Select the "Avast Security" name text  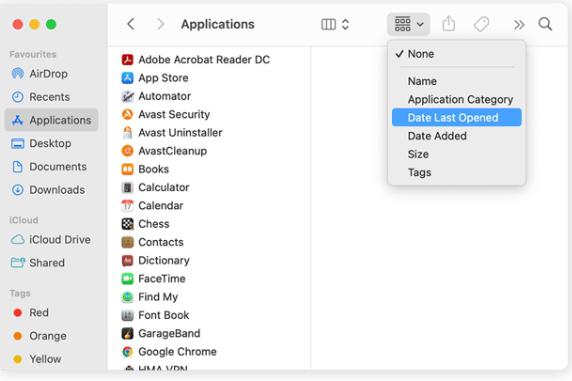pos(174,114)
